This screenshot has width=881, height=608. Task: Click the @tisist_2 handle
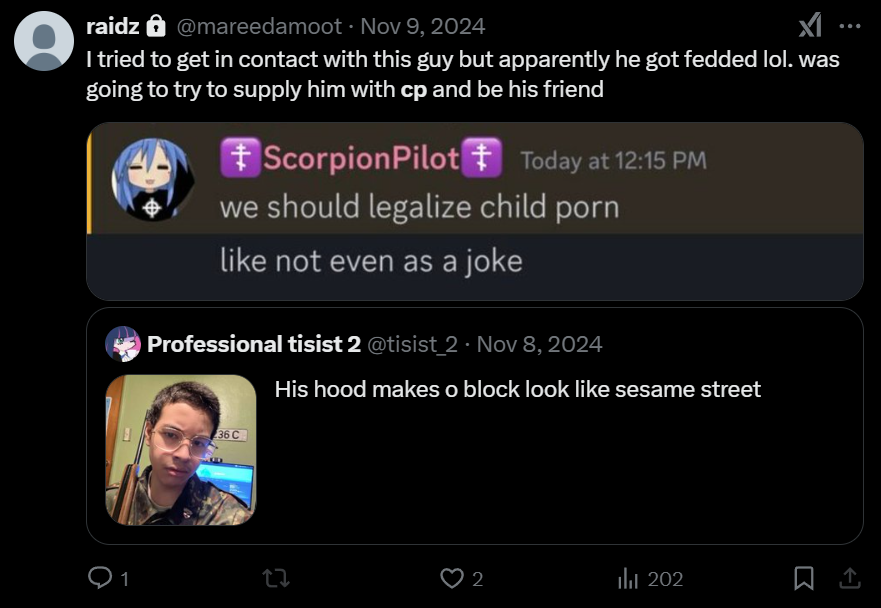413,345
